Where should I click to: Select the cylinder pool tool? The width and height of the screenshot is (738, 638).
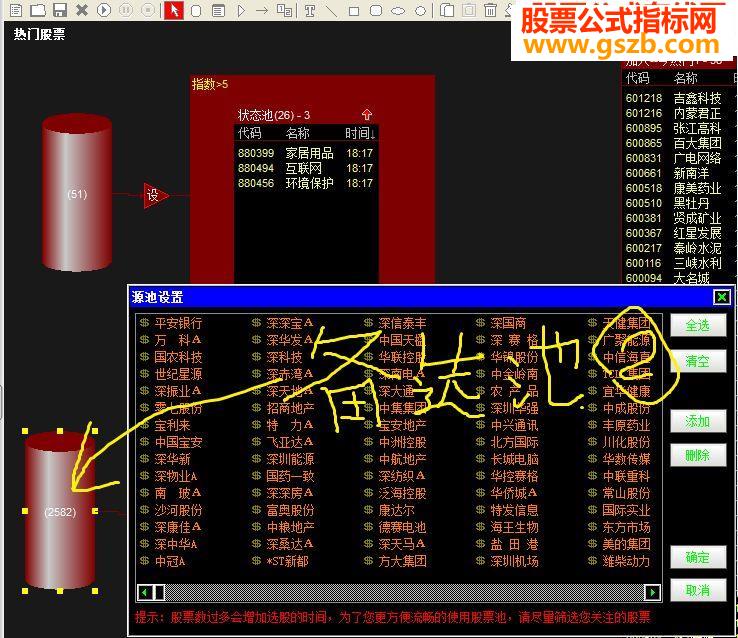click(x=196, y=10)
